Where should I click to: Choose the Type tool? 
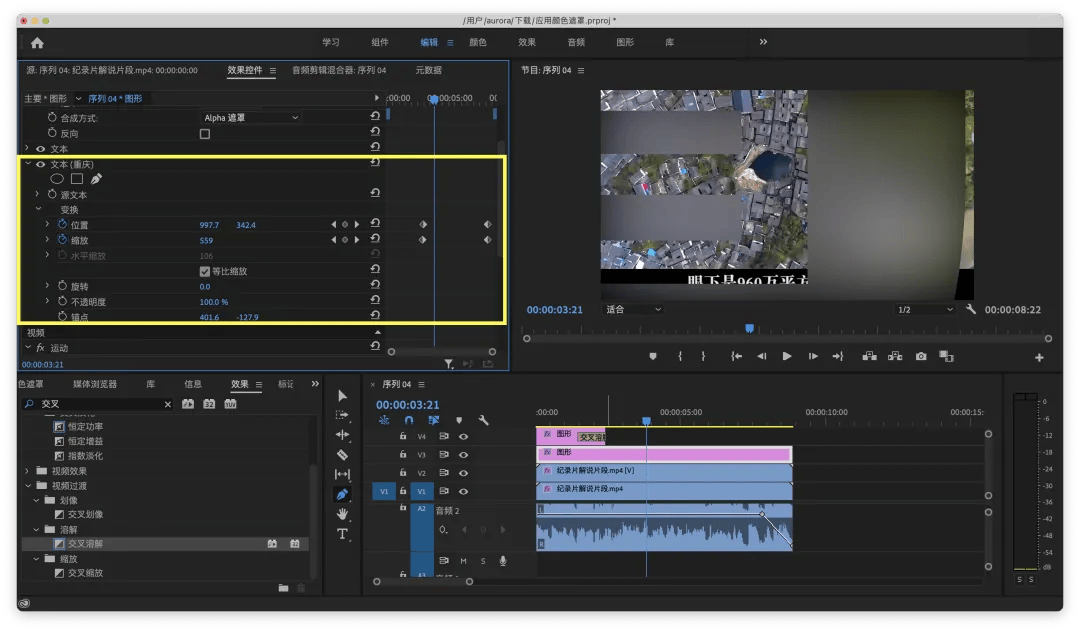(x=342, y=534)
